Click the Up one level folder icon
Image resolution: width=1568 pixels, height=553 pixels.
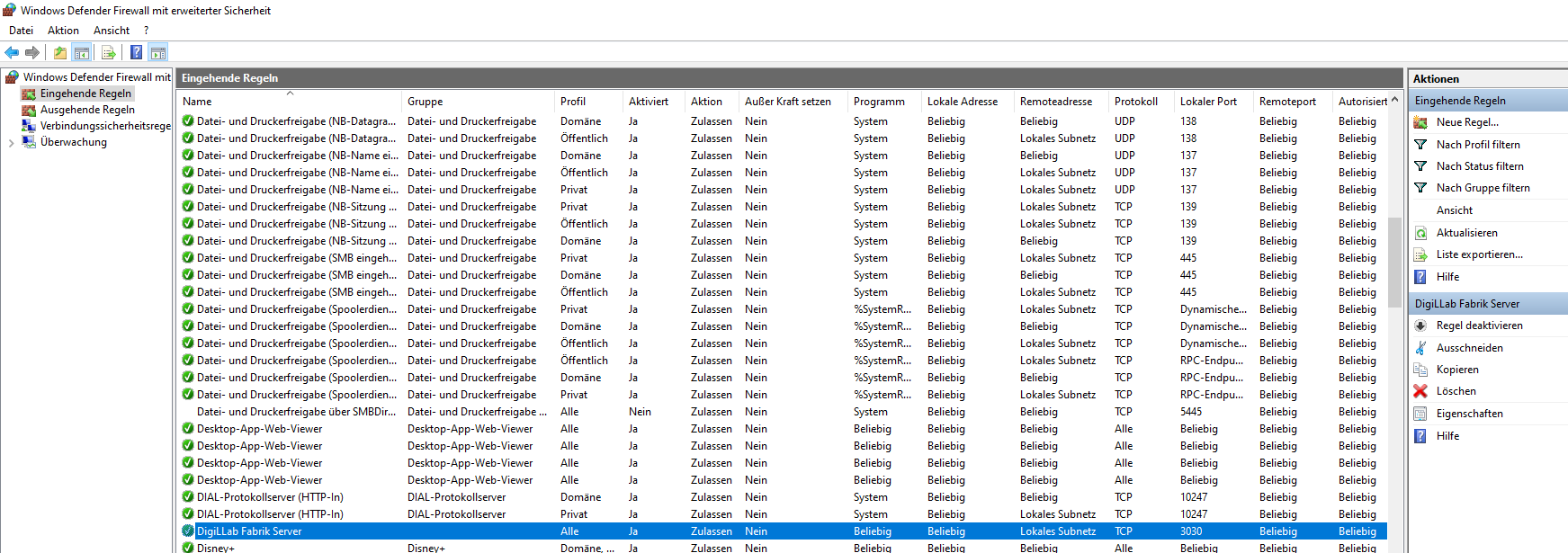pos(60,52)
